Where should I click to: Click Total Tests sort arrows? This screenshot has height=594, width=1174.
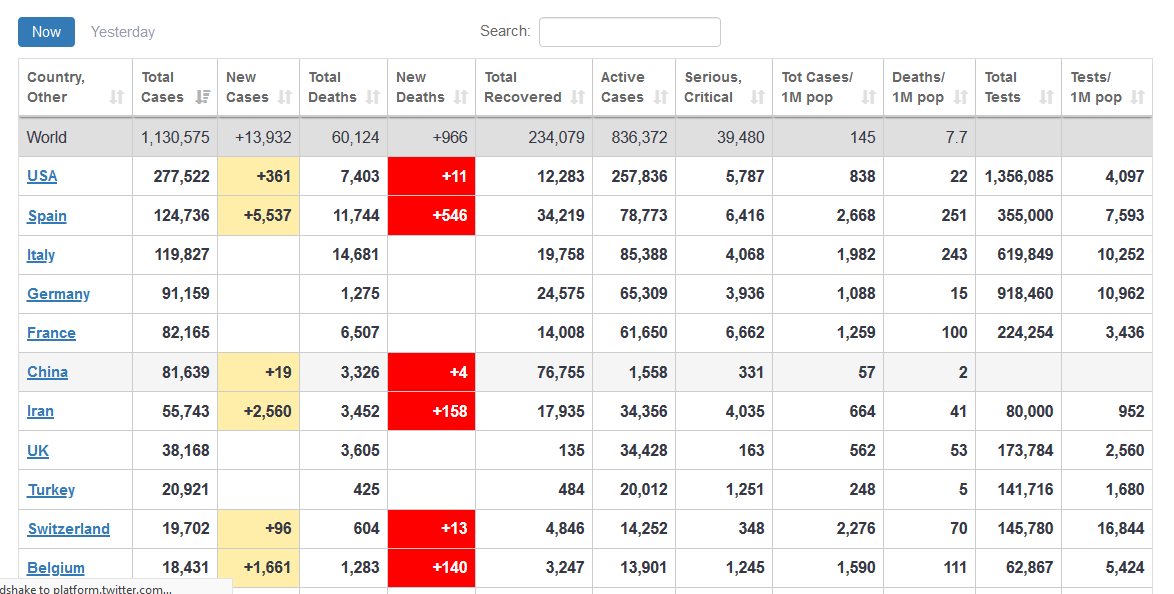pos(1047,97)
